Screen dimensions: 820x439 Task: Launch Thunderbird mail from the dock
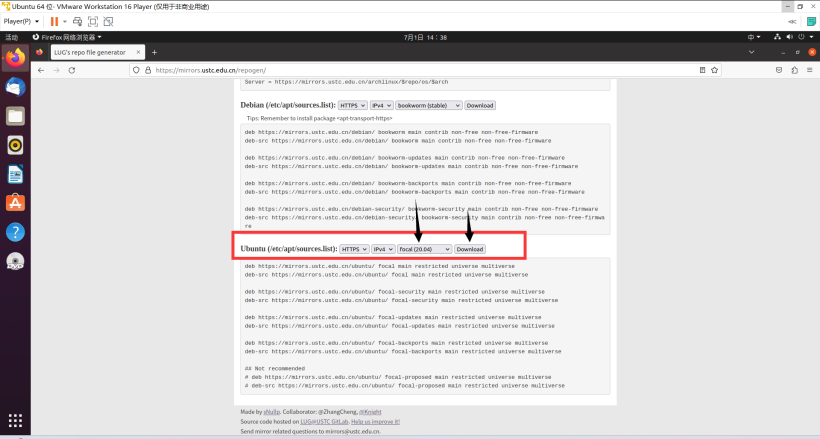[x=15, y=87]
